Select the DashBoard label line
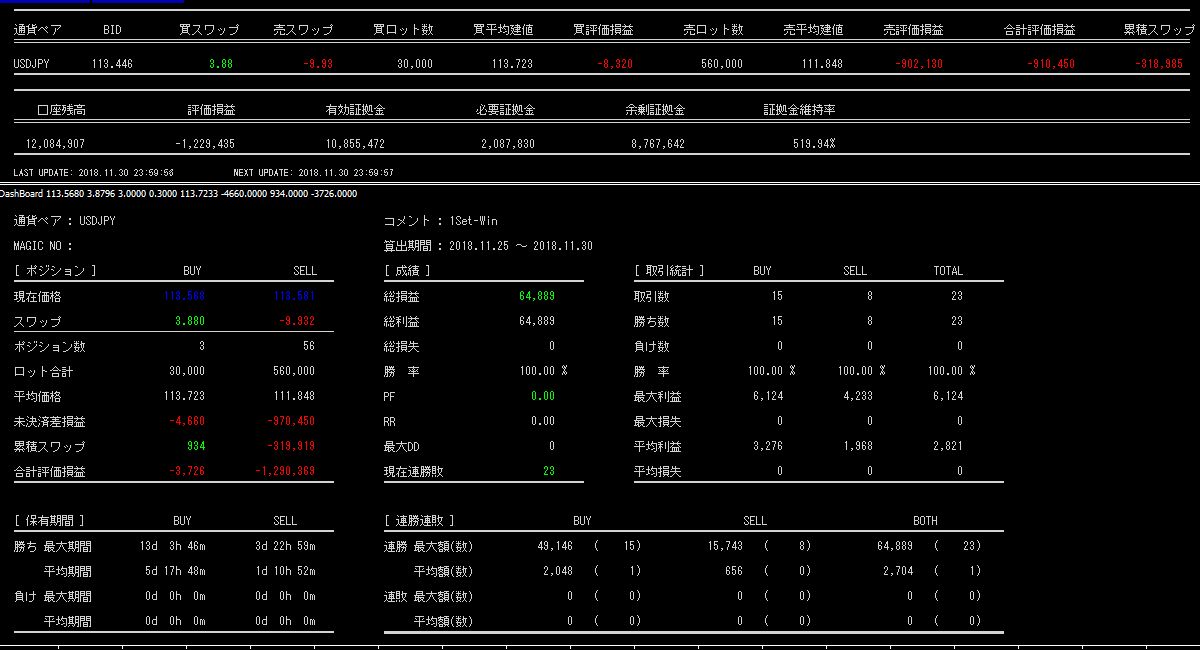1200x650 pixels. (x=178, y=194)
